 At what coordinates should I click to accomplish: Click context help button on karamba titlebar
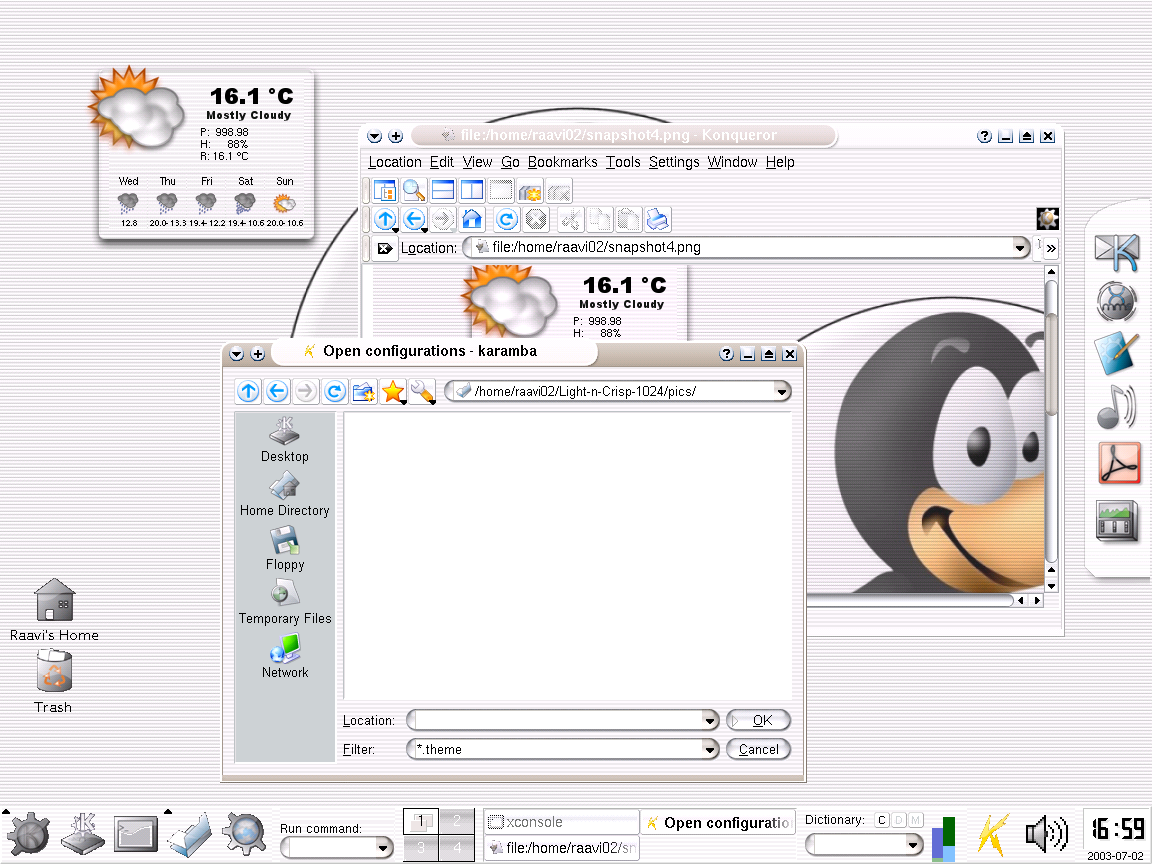tap(726, 354)
